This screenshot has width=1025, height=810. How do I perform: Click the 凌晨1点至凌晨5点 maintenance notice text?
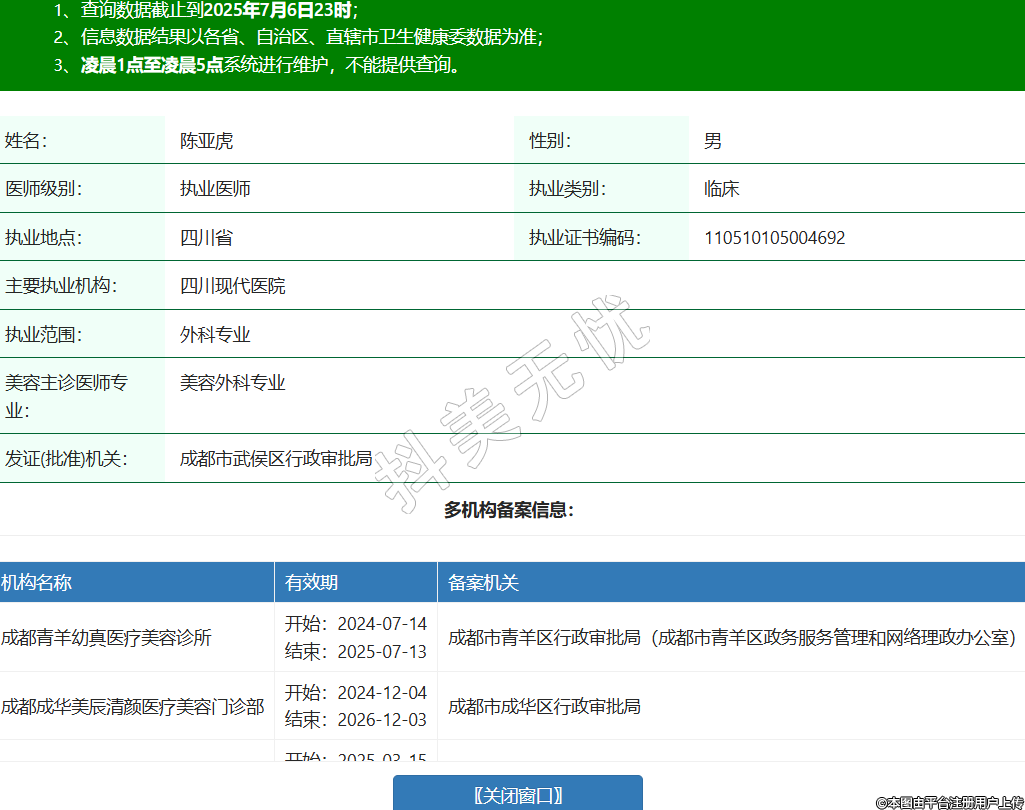(x=152, y=66)
